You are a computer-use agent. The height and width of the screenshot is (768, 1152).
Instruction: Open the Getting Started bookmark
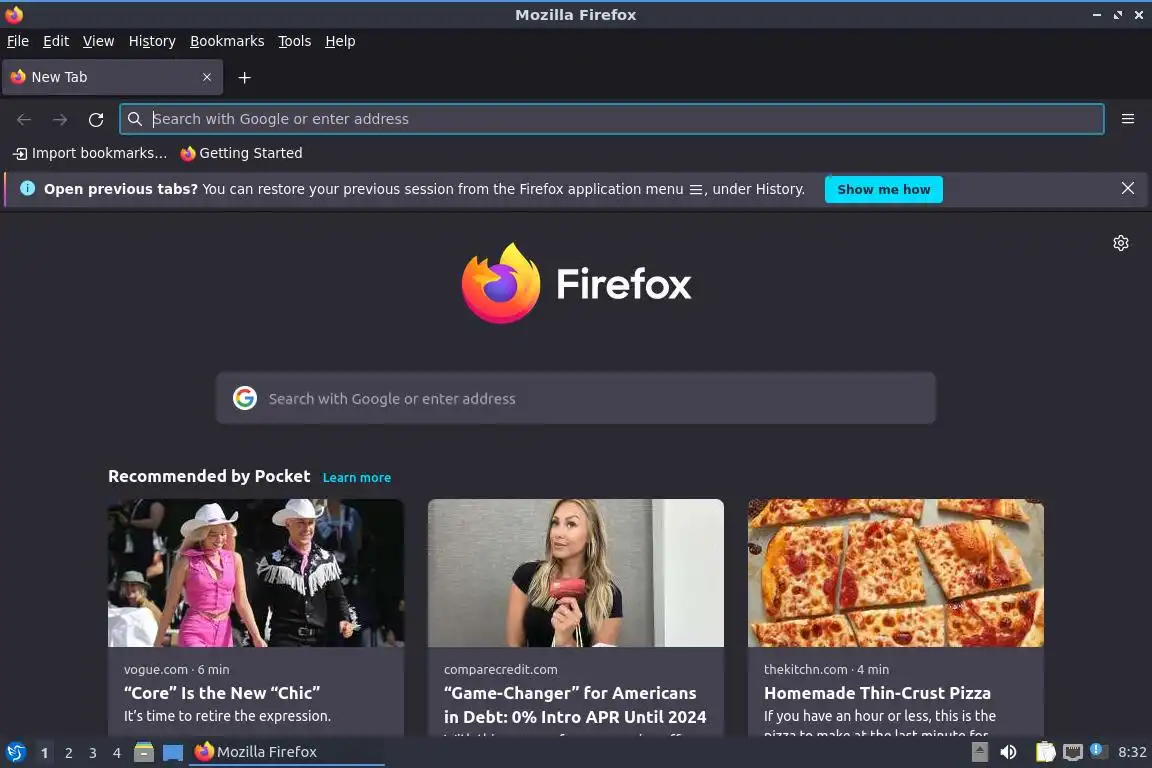[241, 153]
